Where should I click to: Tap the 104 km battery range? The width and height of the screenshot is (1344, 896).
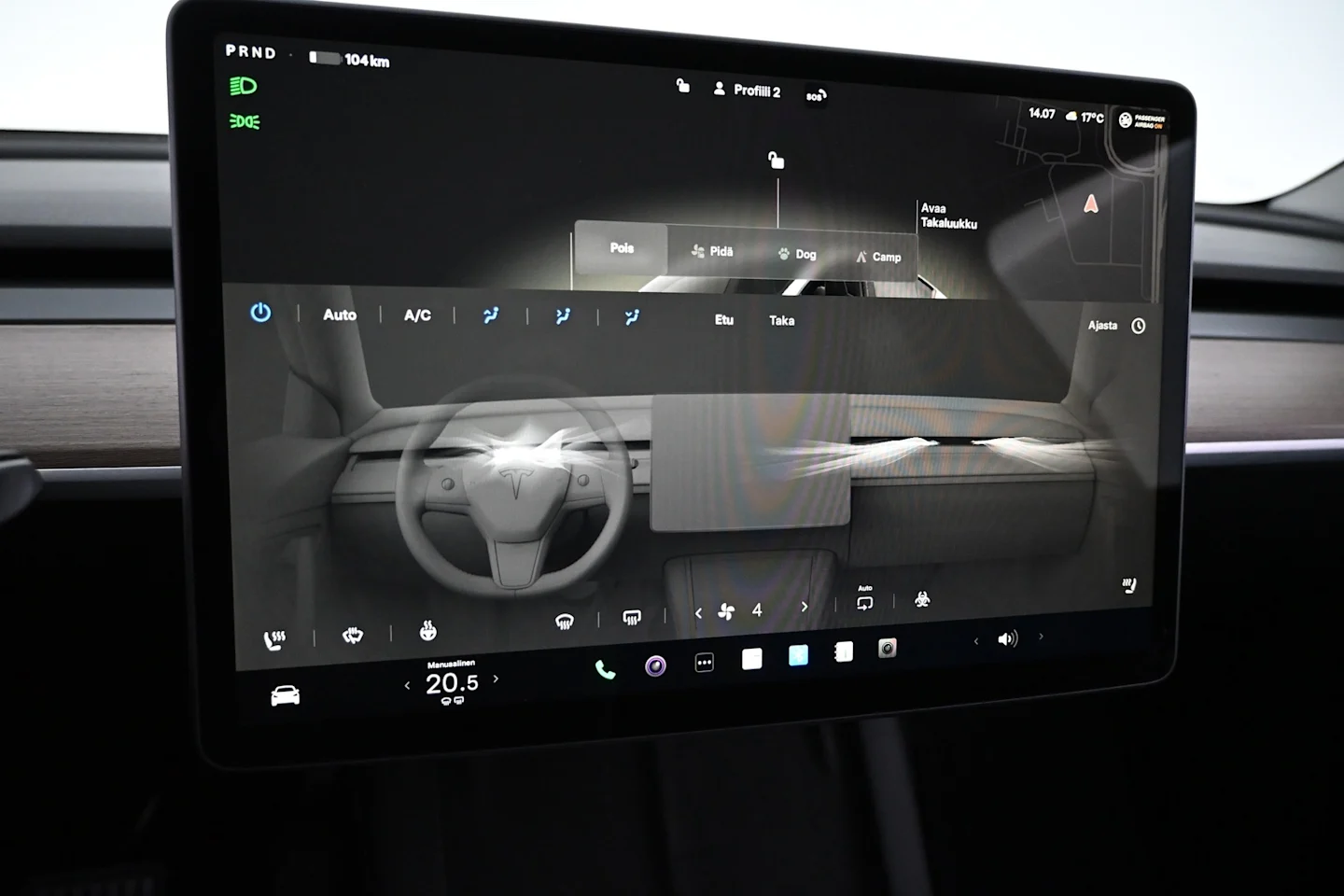tap(350, 60)
